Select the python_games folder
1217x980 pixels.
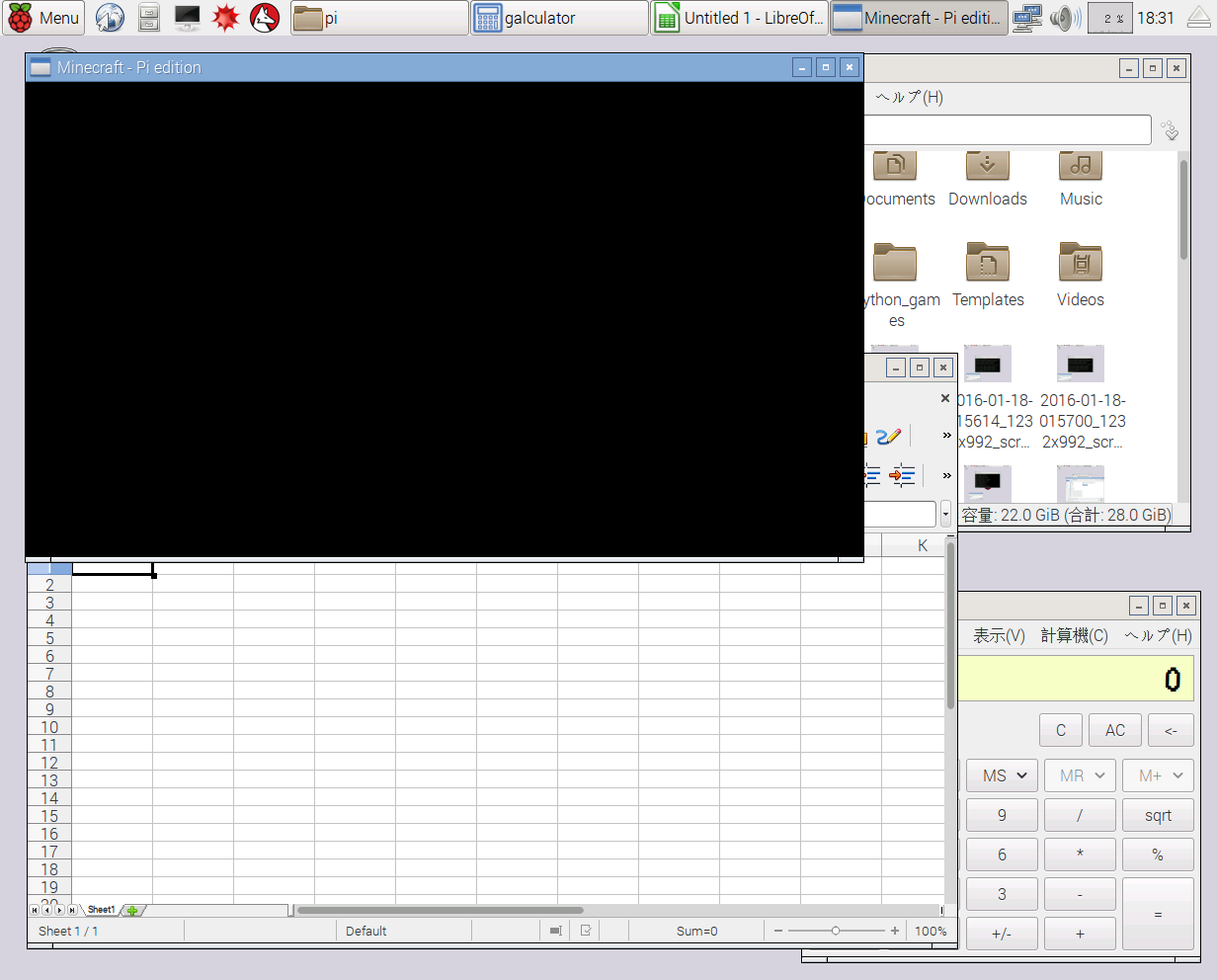tap(897, 286)
